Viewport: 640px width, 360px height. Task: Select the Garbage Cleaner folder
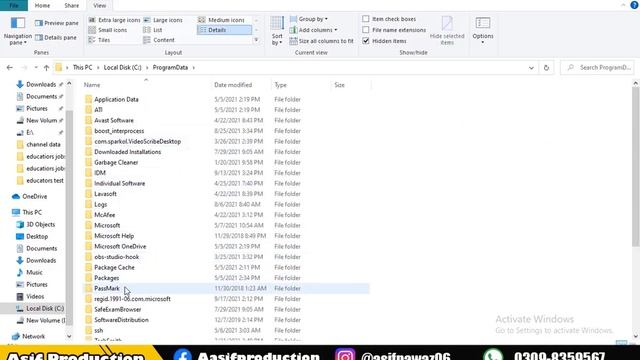[x=116, y=162]
